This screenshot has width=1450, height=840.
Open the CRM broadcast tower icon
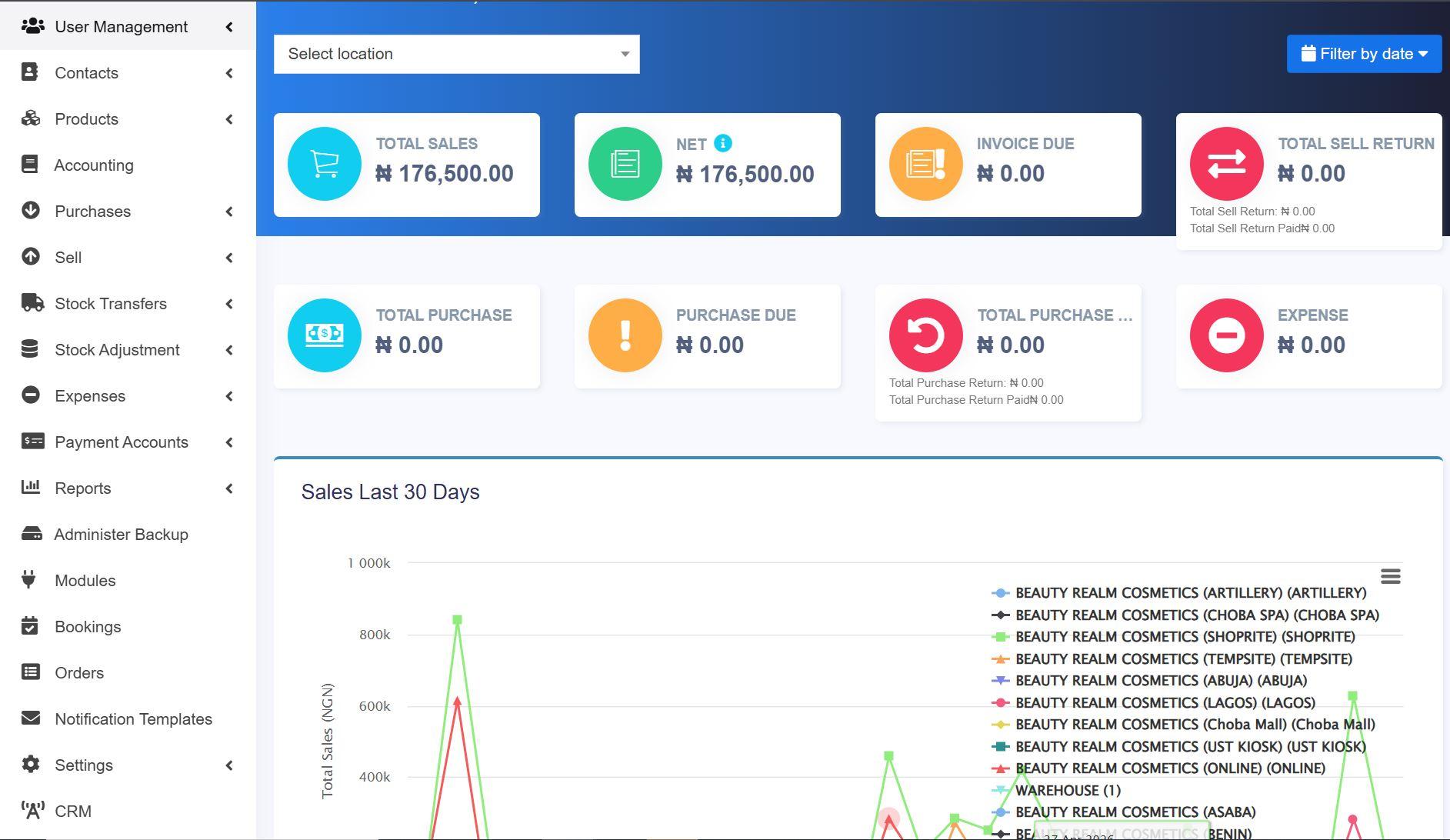32,811
